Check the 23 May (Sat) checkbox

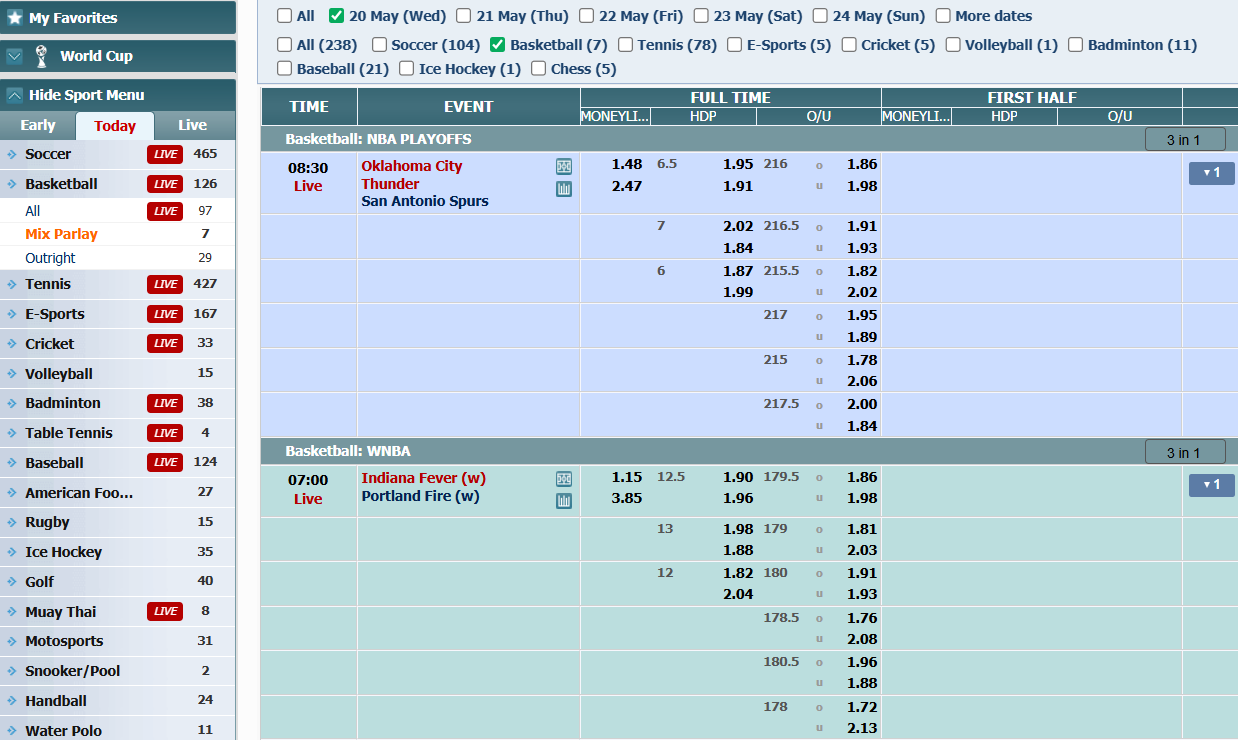[x=701, y=16]
